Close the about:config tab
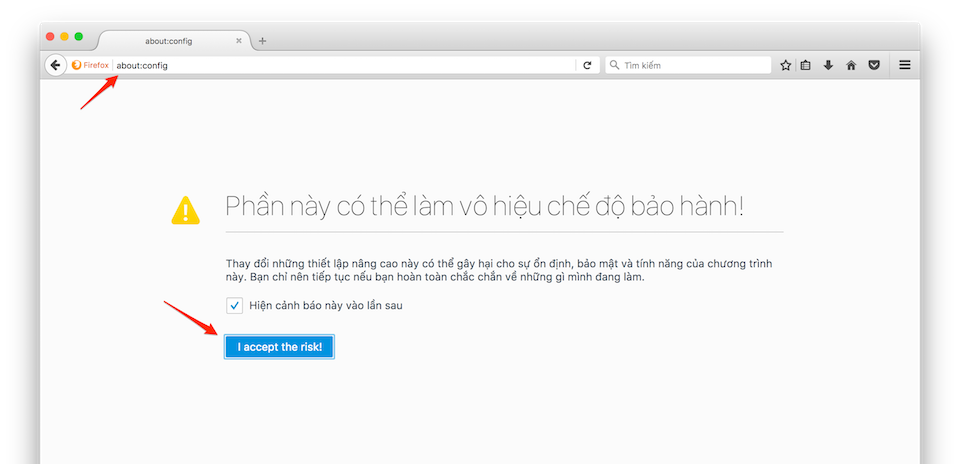960x464 pixels. 239,41
